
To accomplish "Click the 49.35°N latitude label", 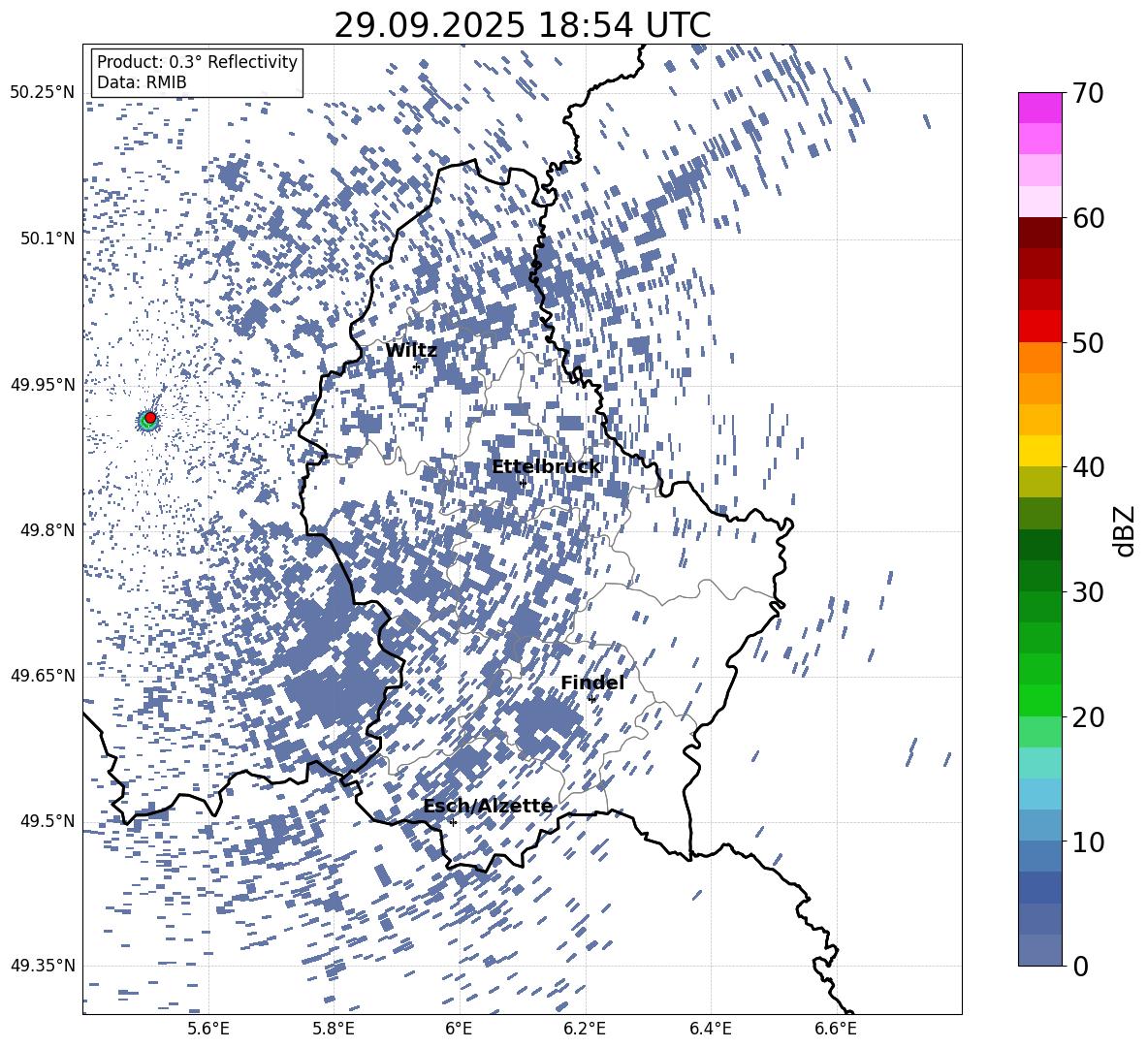I will (x=43, y=966).
